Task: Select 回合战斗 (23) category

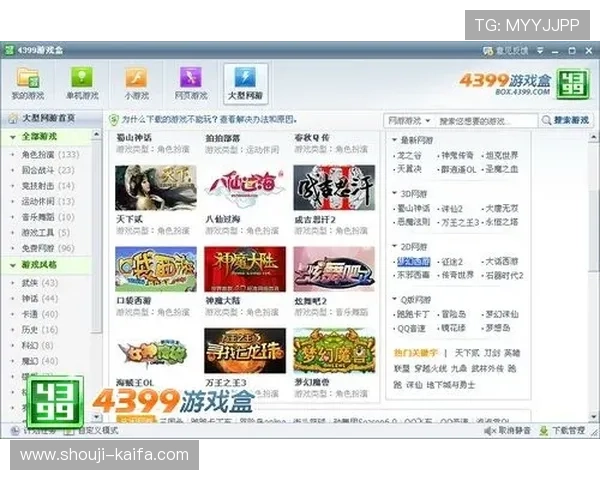Action: (x=47, y=170)
